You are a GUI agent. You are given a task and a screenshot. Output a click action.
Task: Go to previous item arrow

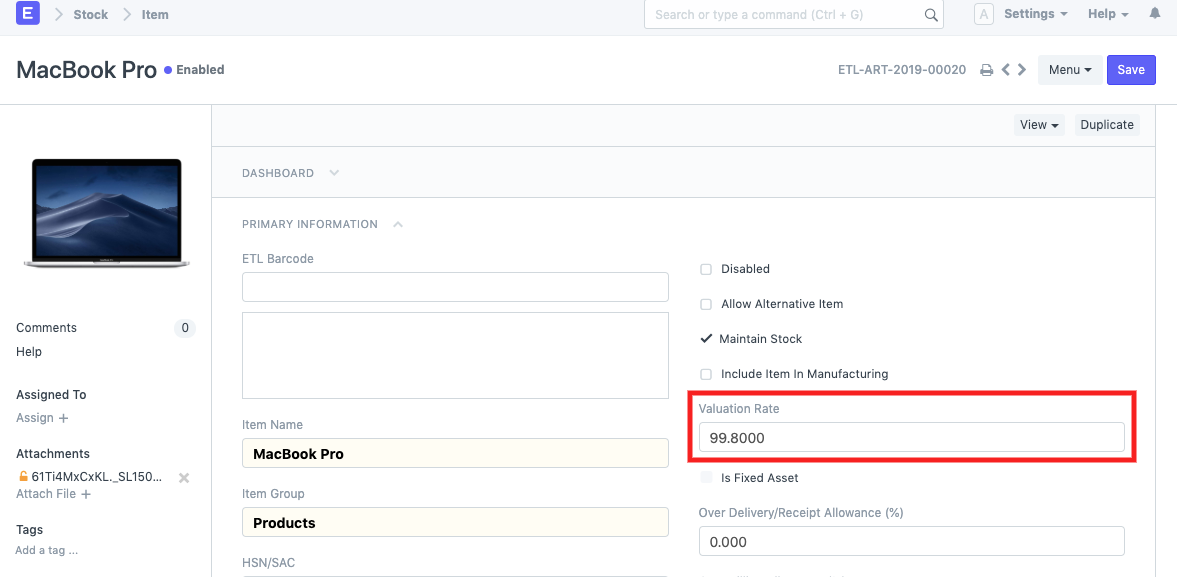(1006, 70)
